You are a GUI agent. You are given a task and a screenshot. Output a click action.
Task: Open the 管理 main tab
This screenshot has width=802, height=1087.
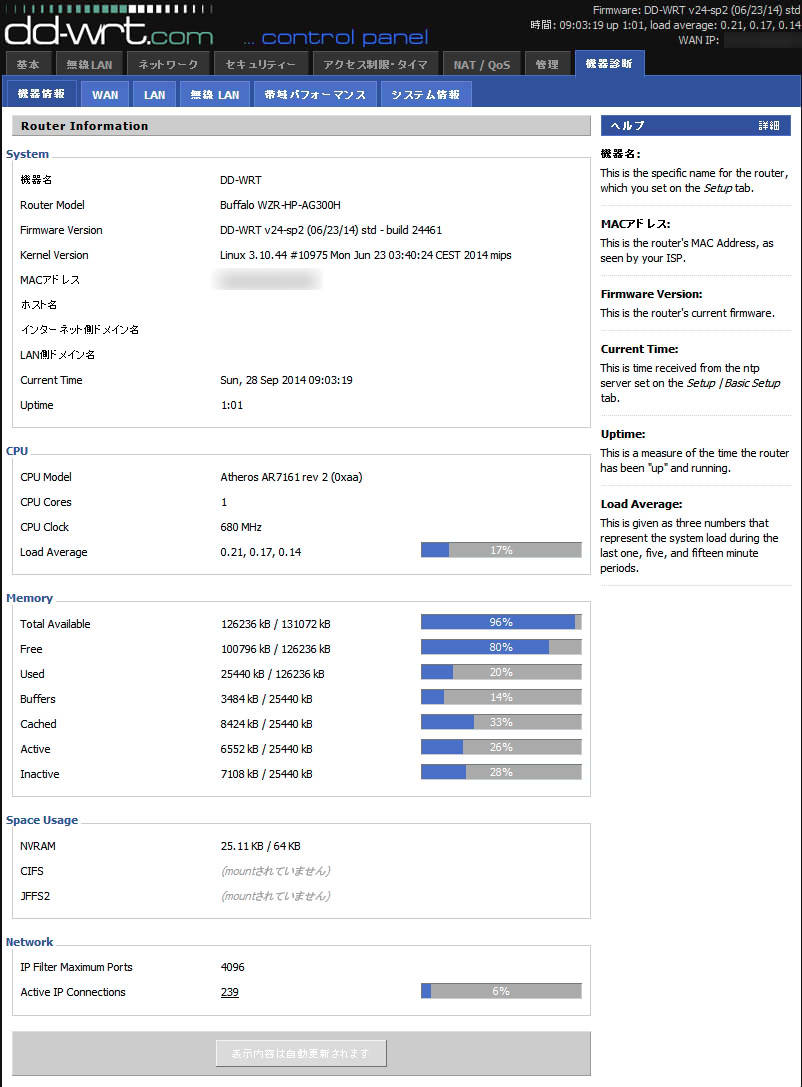tap(547, 64)
